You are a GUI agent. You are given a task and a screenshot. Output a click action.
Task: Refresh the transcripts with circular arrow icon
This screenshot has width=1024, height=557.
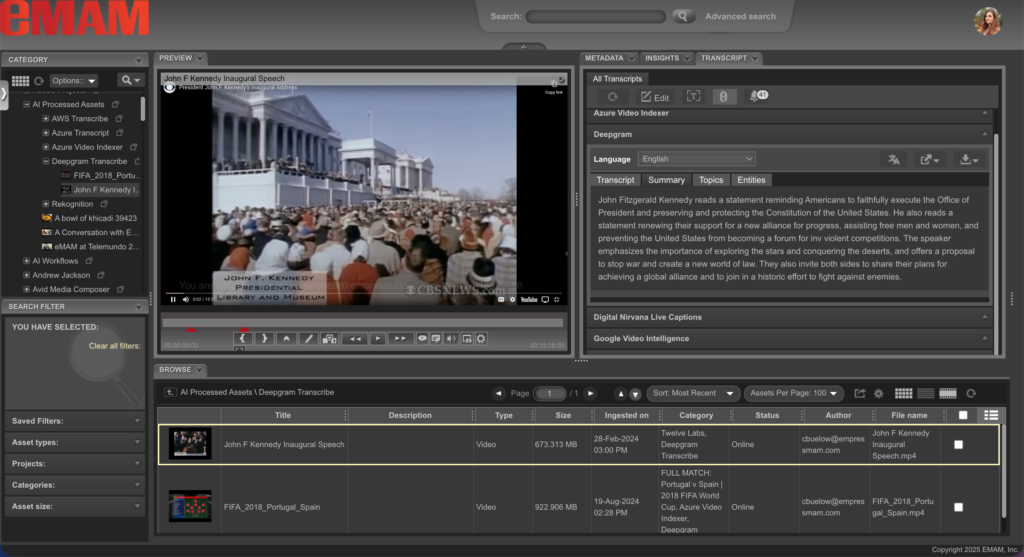(613, 97)
